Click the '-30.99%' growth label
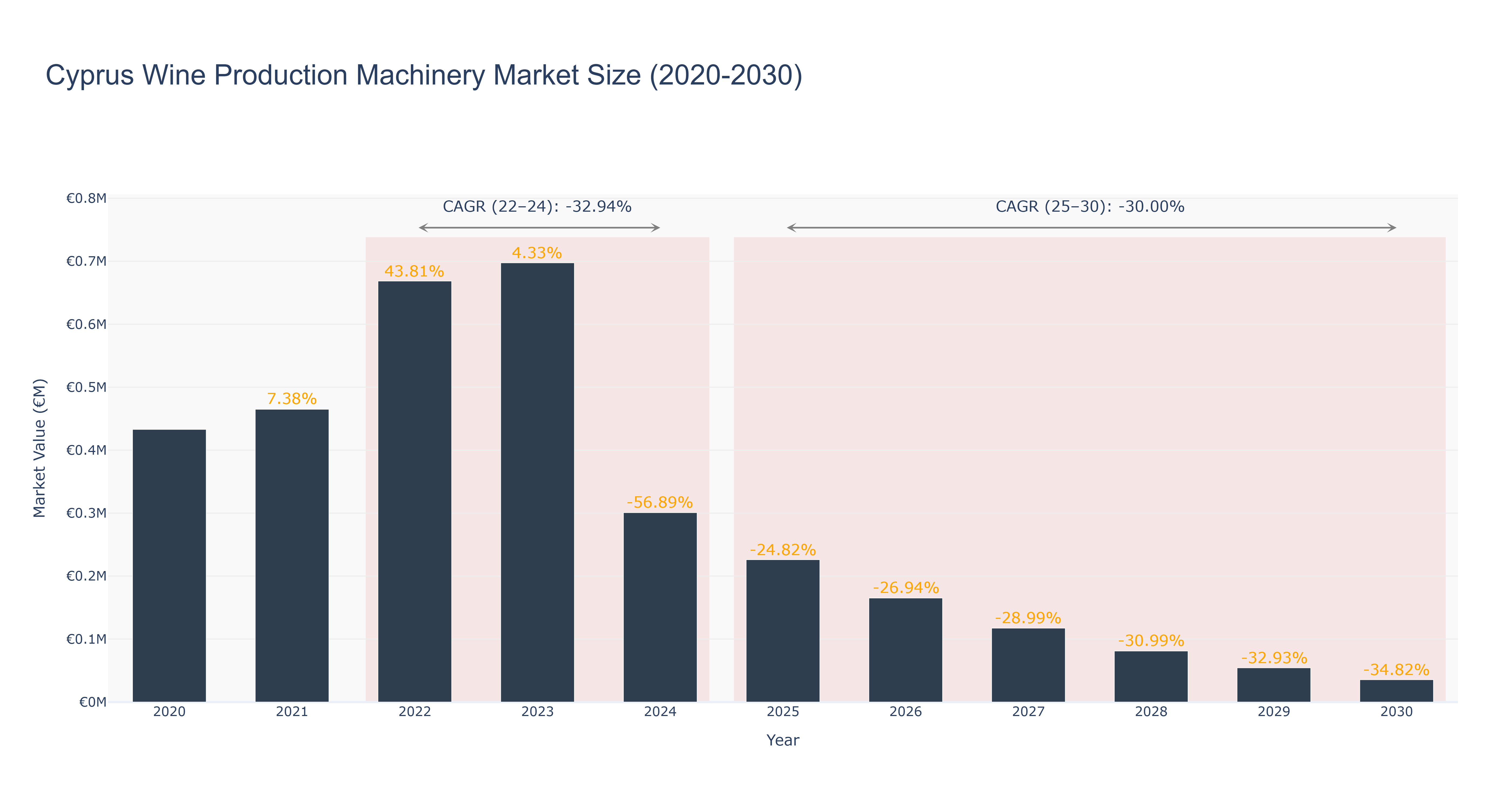The width and height of the screenshot is (1512, 810). [x=1151, y=640]
